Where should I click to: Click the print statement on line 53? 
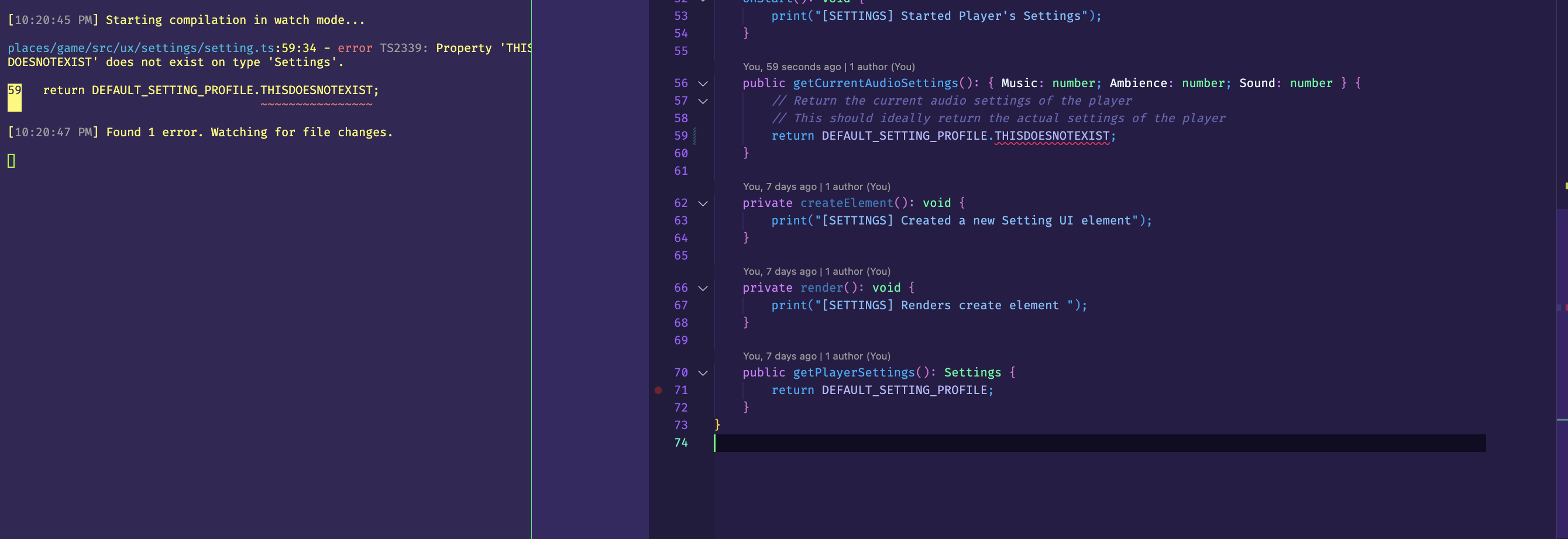click(x=936, y=16)
